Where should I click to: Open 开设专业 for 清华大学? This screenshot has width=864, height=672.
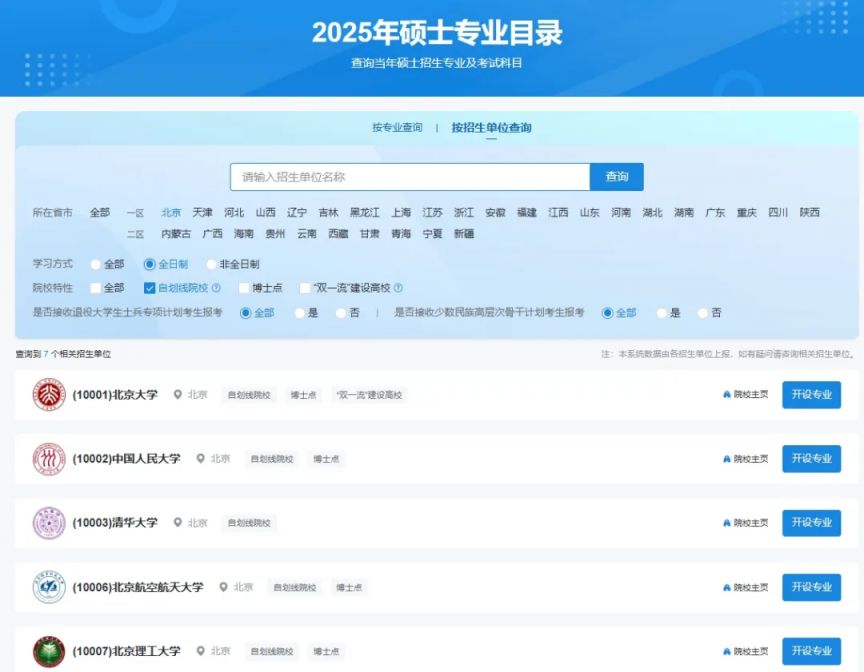812,523
